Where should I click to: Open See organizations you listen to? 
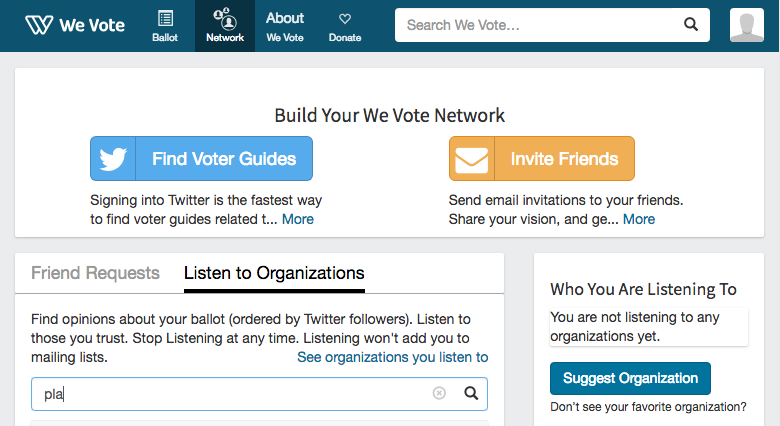click(x=392, y=357)
